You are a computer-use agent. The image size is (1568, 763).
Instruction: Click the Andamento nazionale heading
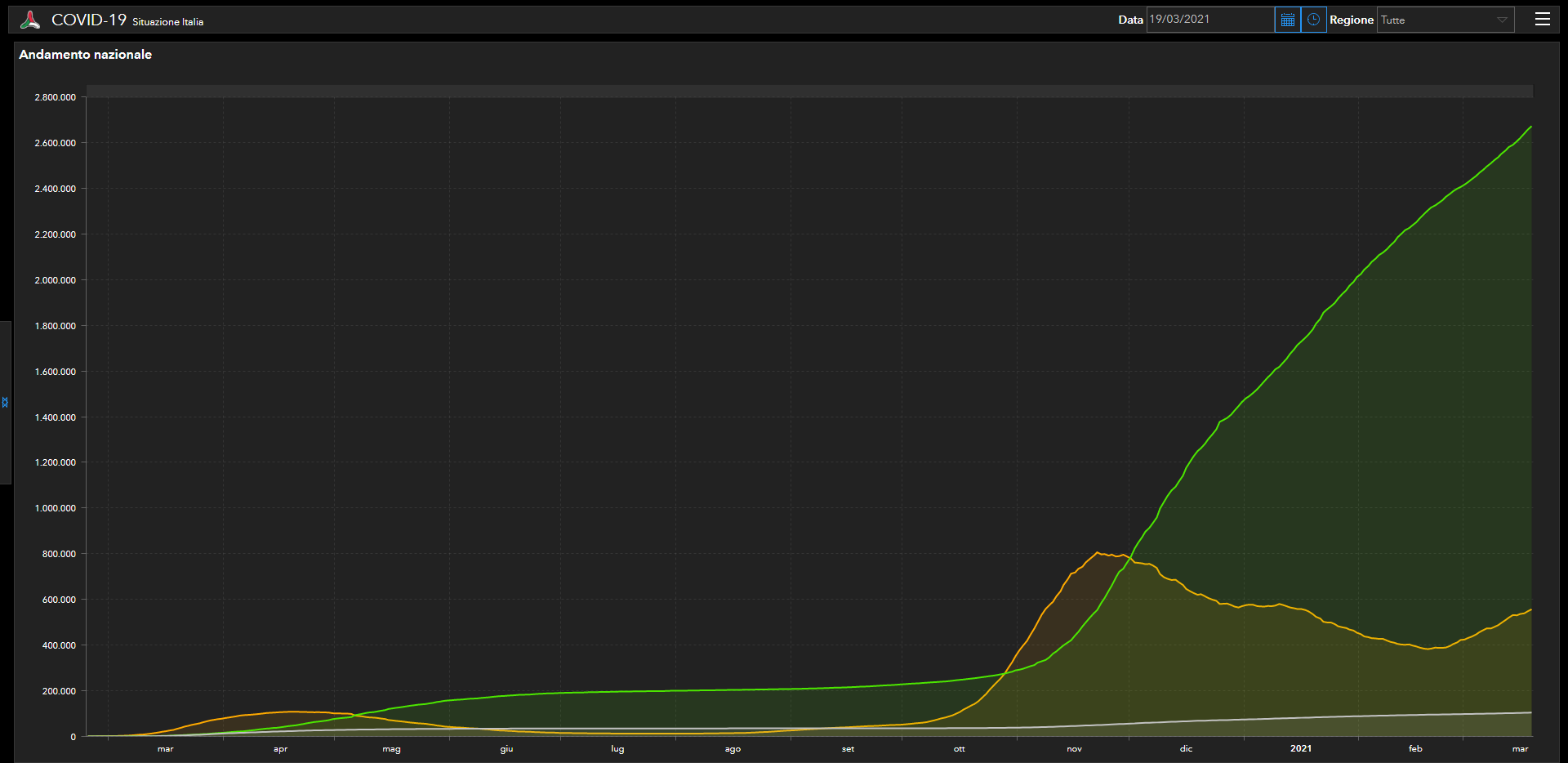point(86,54)
